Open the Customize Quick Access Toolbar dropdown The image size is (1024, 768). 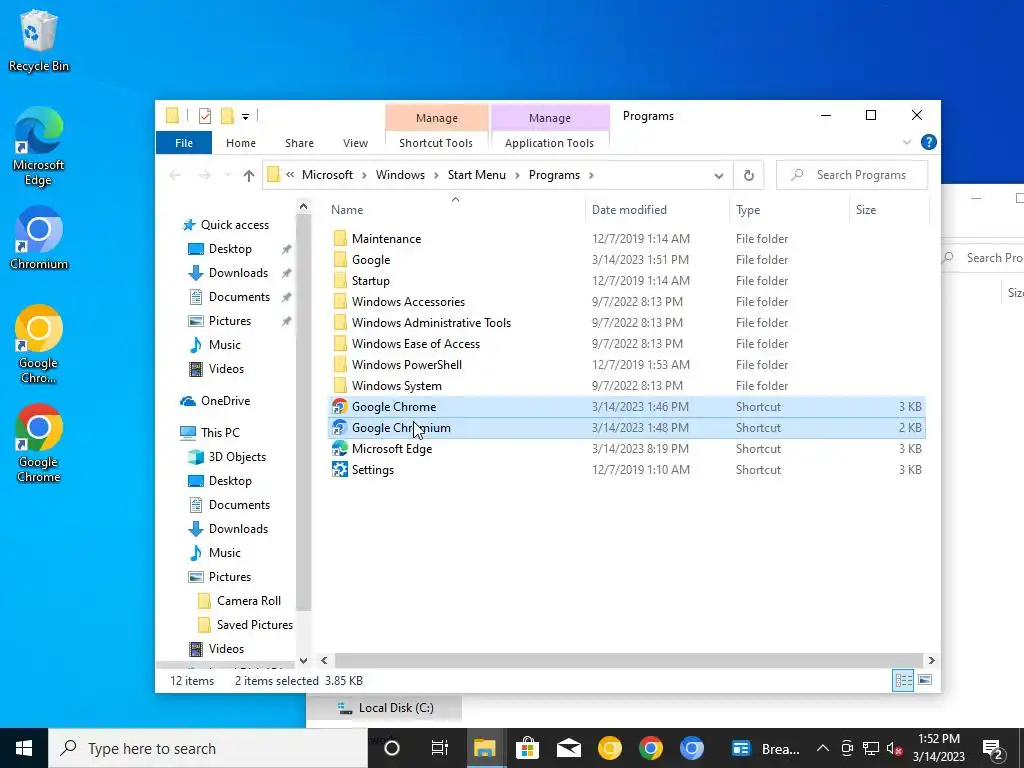click(x=246, y=117)
